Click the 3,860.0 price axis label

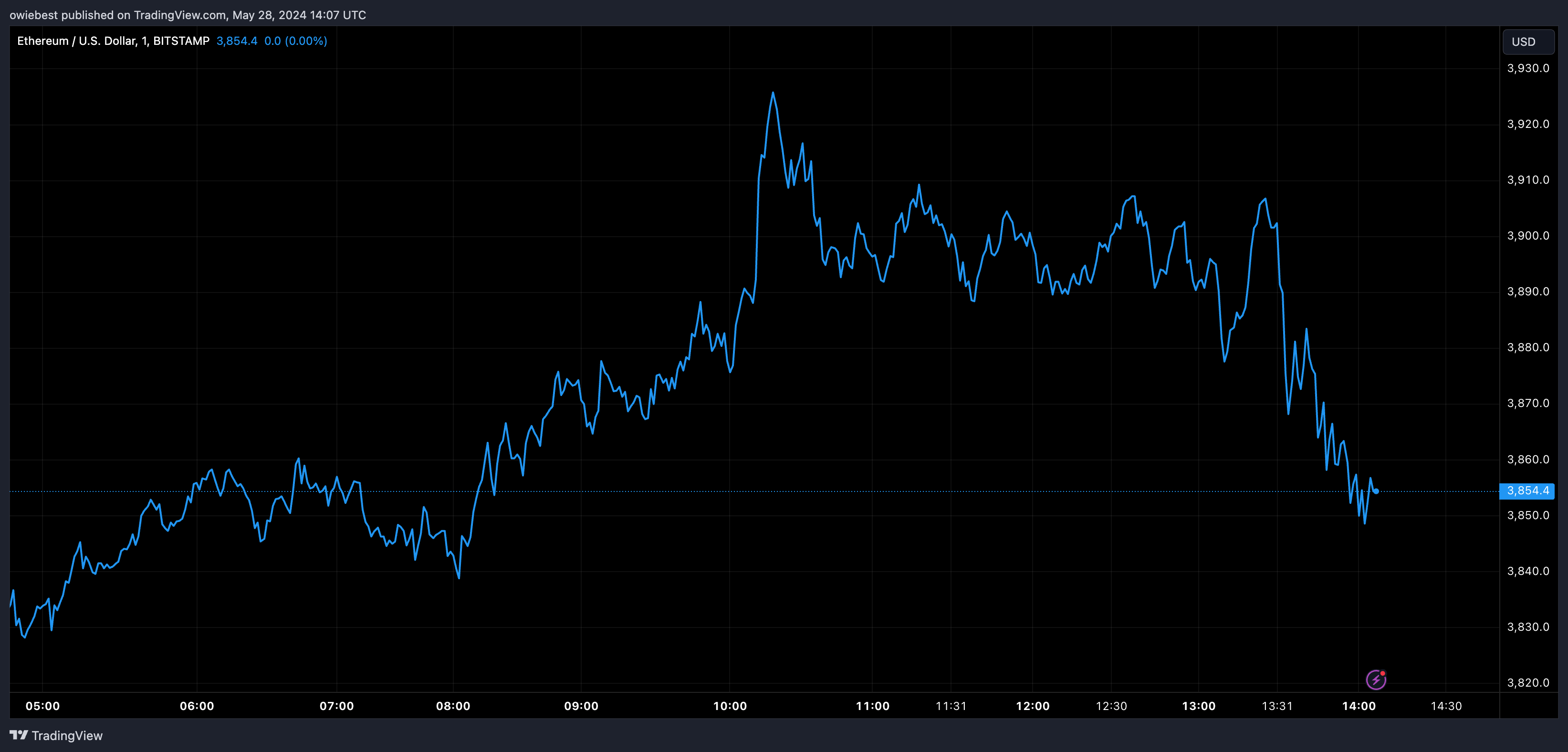click(x=1528, y=460)
